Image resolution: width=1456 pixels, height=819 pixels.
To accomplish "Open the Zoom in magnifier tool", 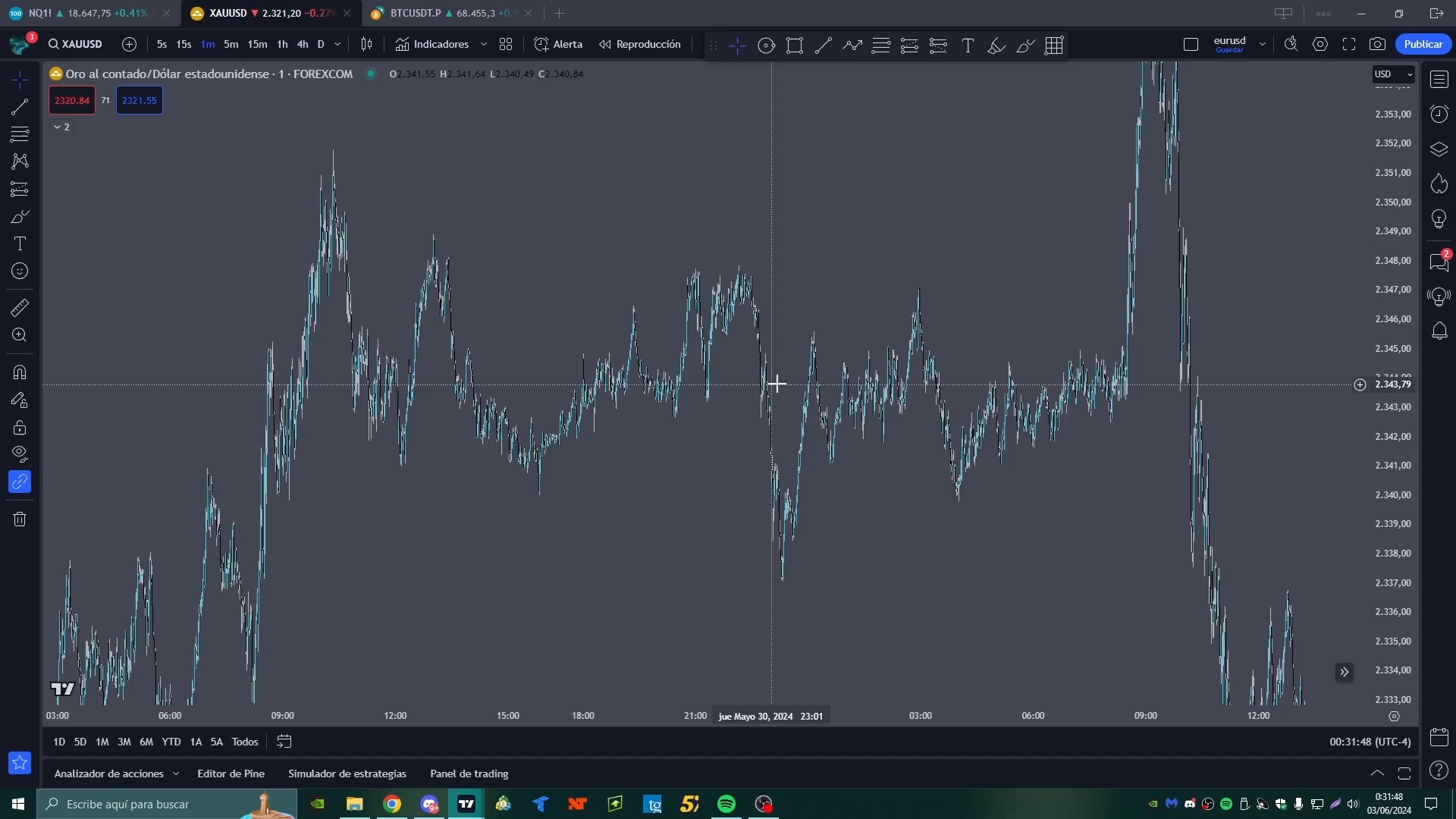I will pyautogui.click(x=20, y=335).
